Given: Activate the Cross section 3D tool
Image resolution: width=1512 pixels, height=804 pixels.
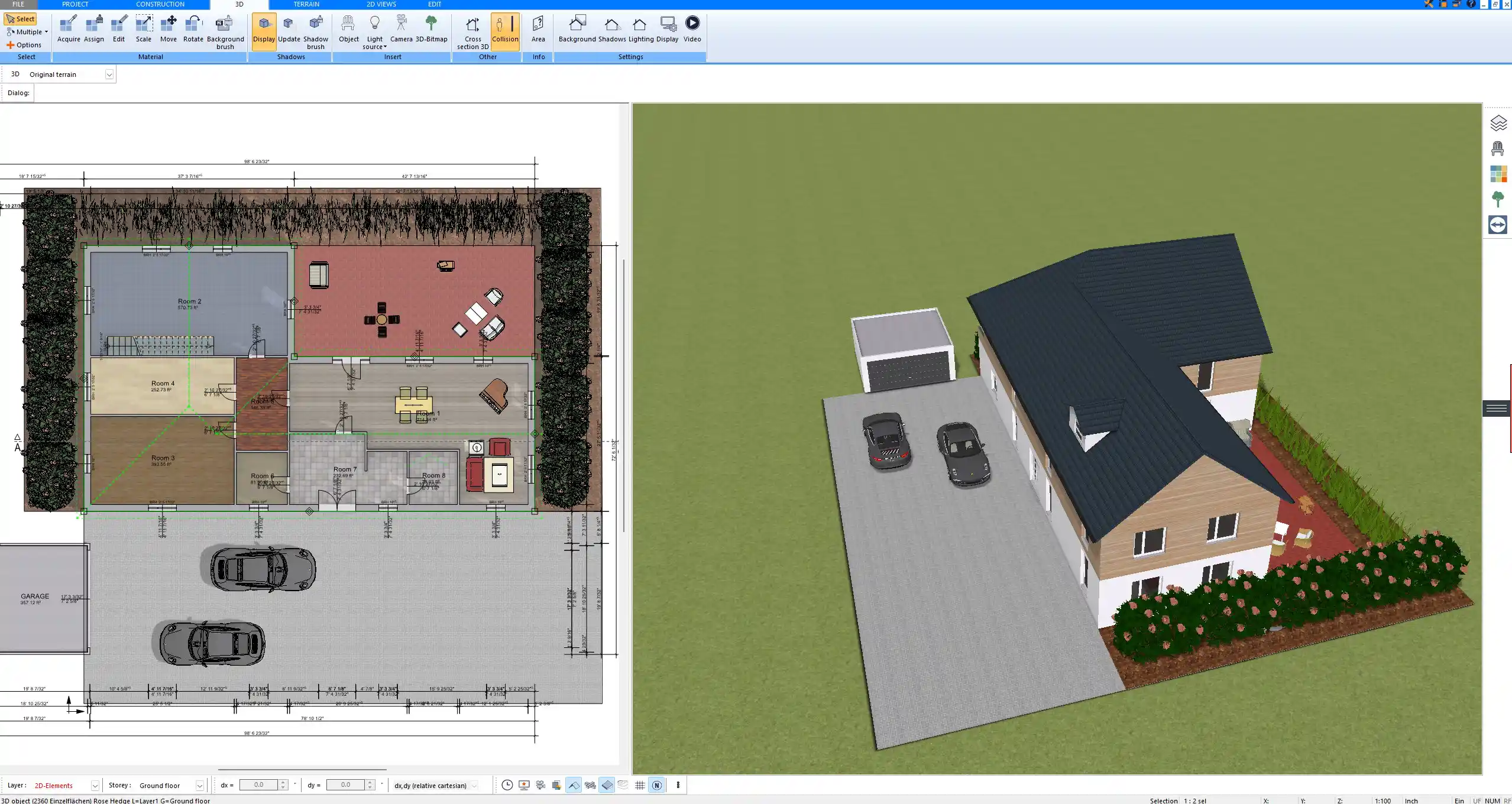Looking at the screenshot, I should tap(472, 32).
